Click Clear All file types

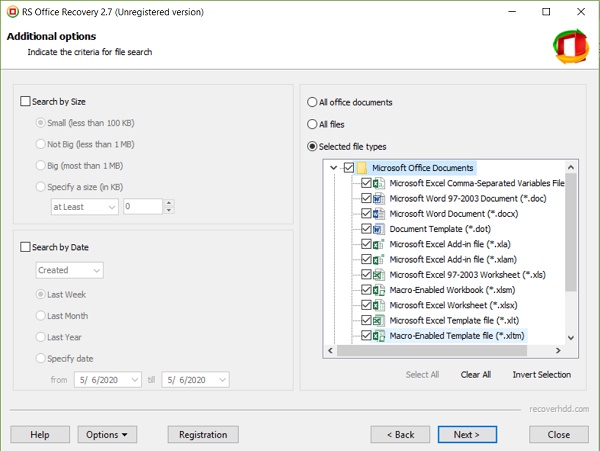476,374
